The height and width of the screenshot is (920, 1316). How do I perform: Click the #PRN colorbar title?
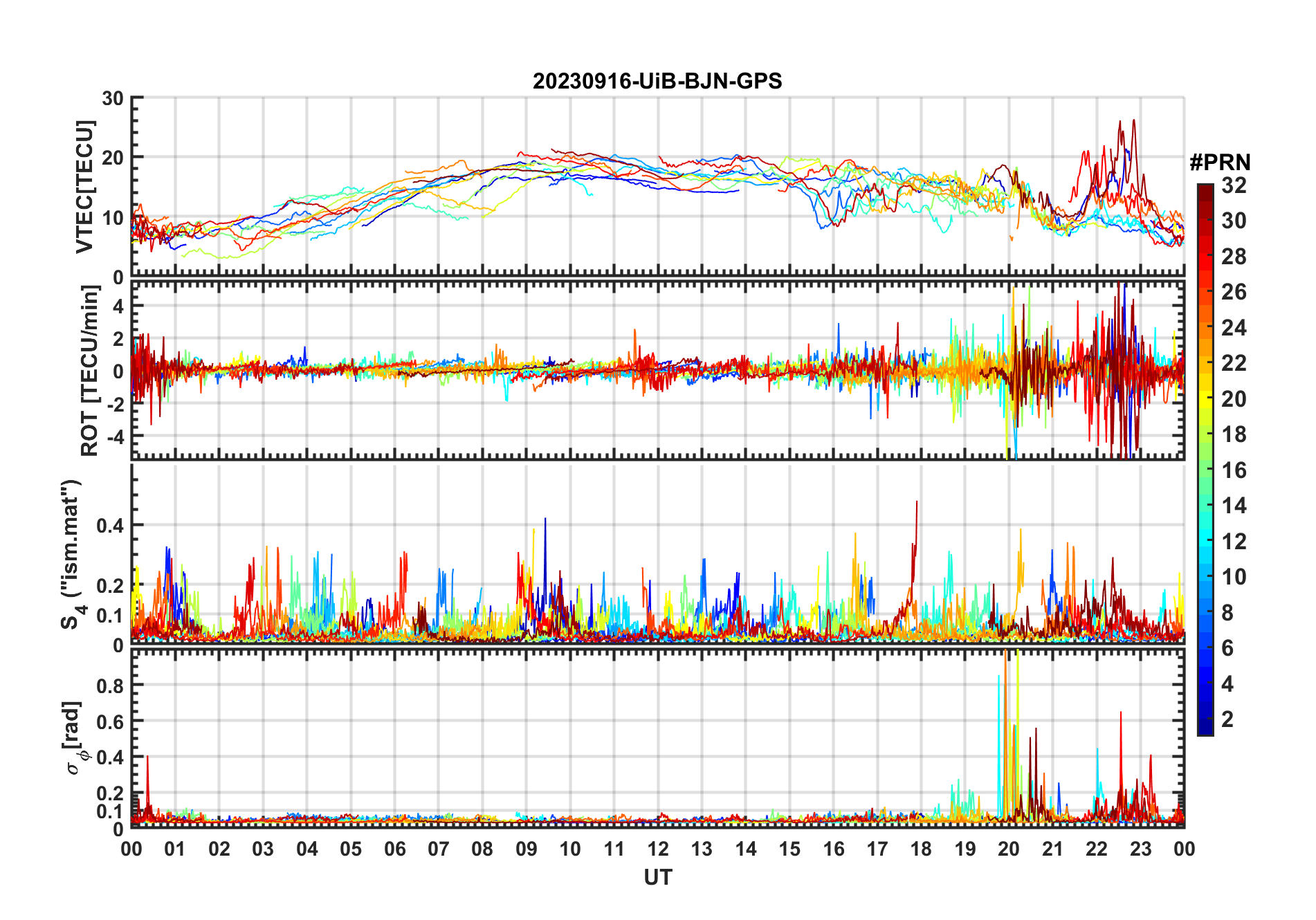tap(1220, 162)
